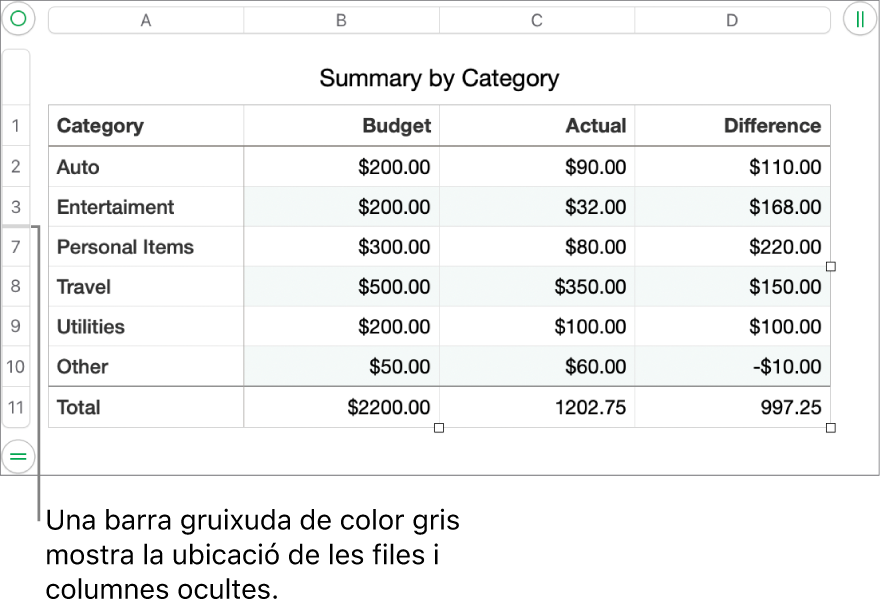Select column header C
880x609 pixels.
pos(537,18)
